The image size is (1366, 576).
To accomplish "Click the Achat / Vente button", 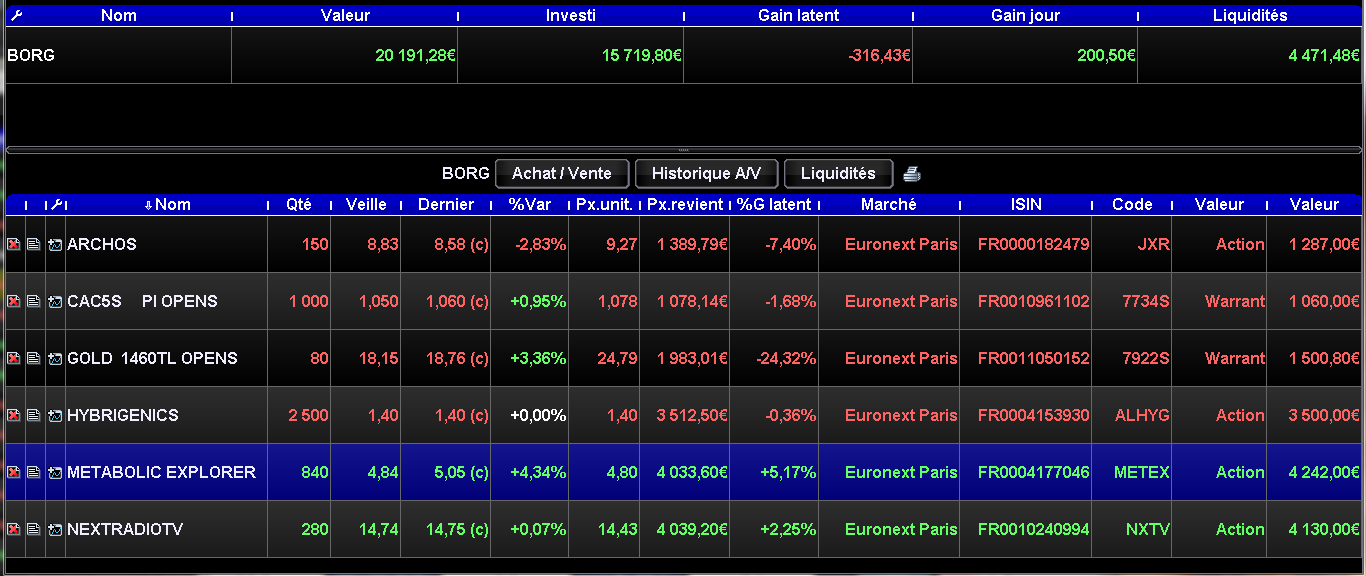I will tap(562, 173).
